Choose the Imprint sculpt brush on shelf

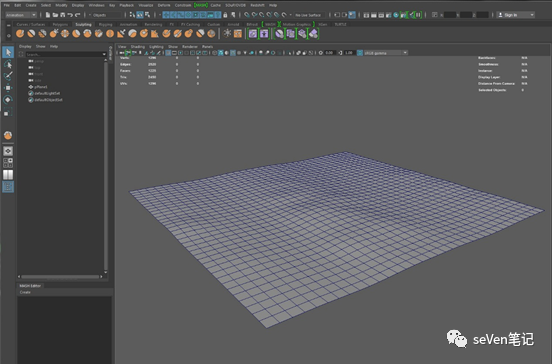pos(121,34)
